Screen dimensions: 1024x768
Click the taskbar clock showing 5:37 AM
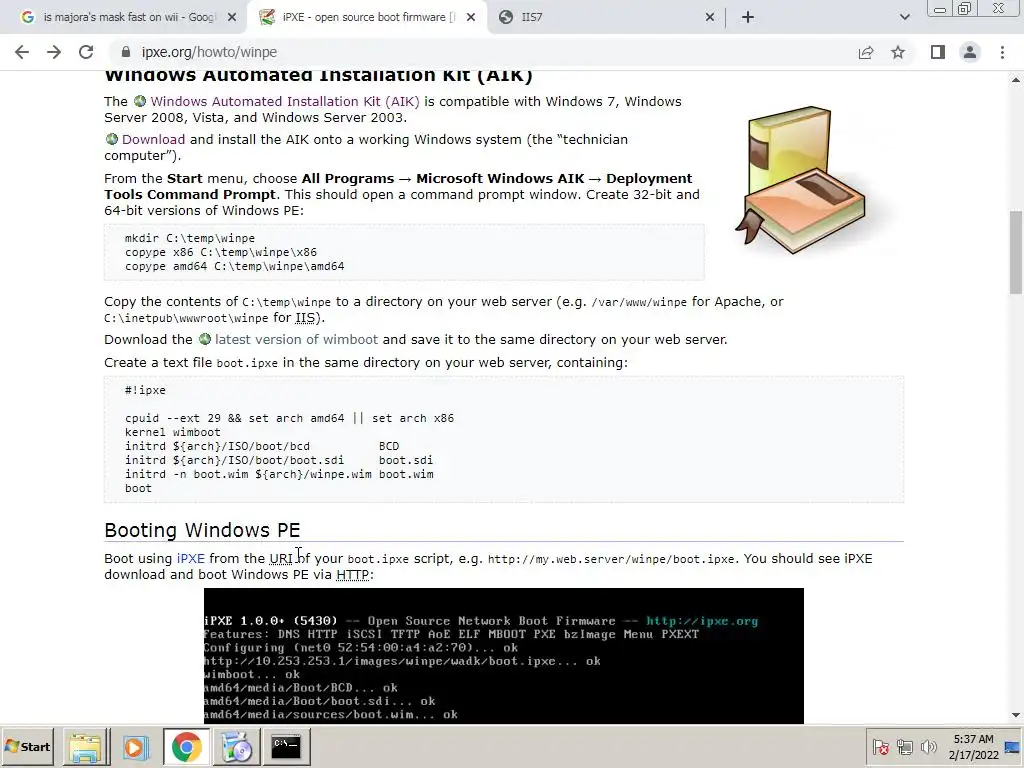[x=974, y=747]
